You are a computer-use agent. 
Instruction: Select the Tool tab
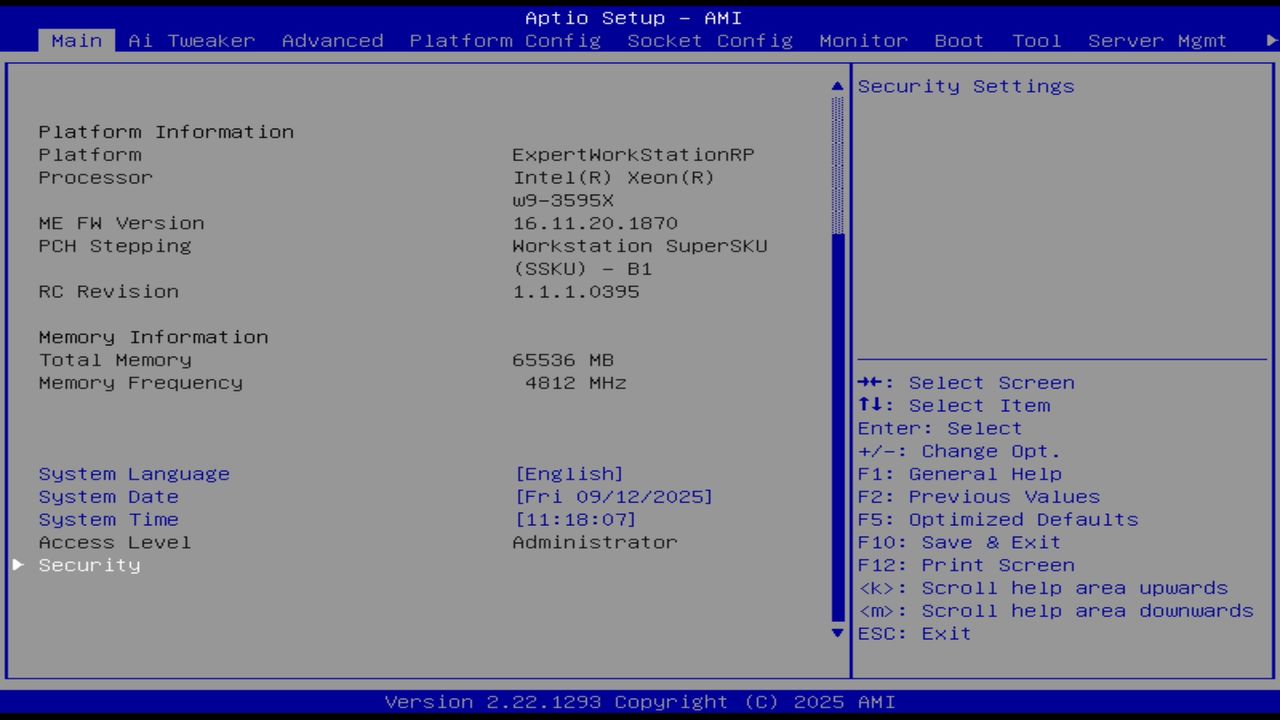click(1036, 41)
